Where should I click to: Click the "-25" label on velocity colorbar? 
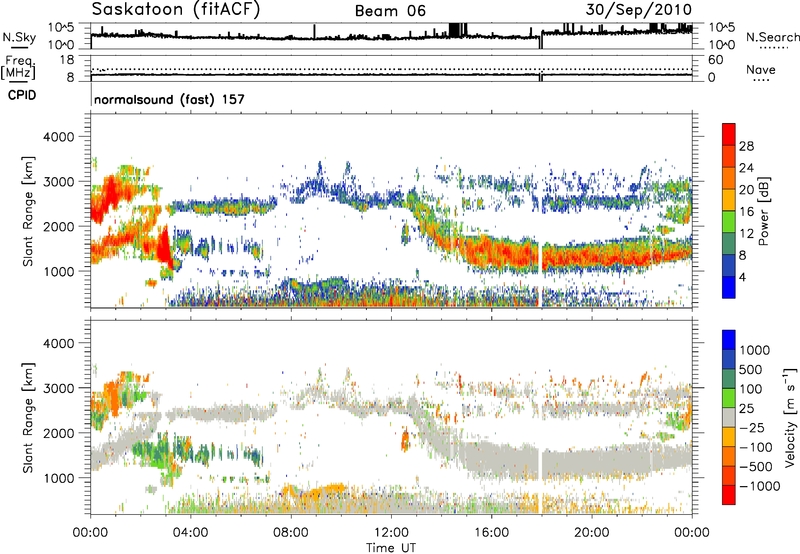(x=753, y=427)
